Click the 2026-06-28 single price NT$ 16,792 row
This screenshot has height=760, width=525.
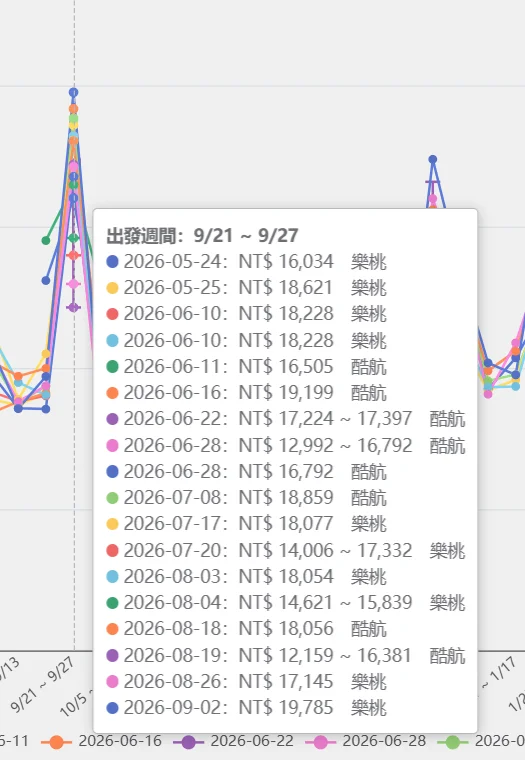point(246,472)
